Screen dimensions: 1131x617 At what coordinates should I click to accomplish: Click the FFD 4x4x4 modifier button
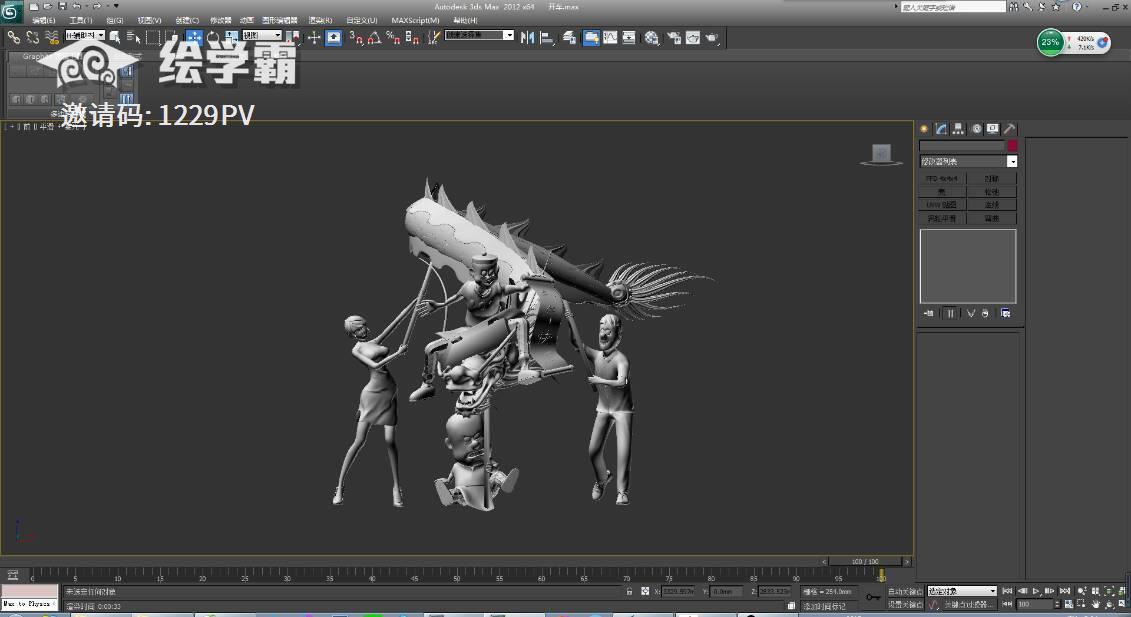(x=942, y=178)
